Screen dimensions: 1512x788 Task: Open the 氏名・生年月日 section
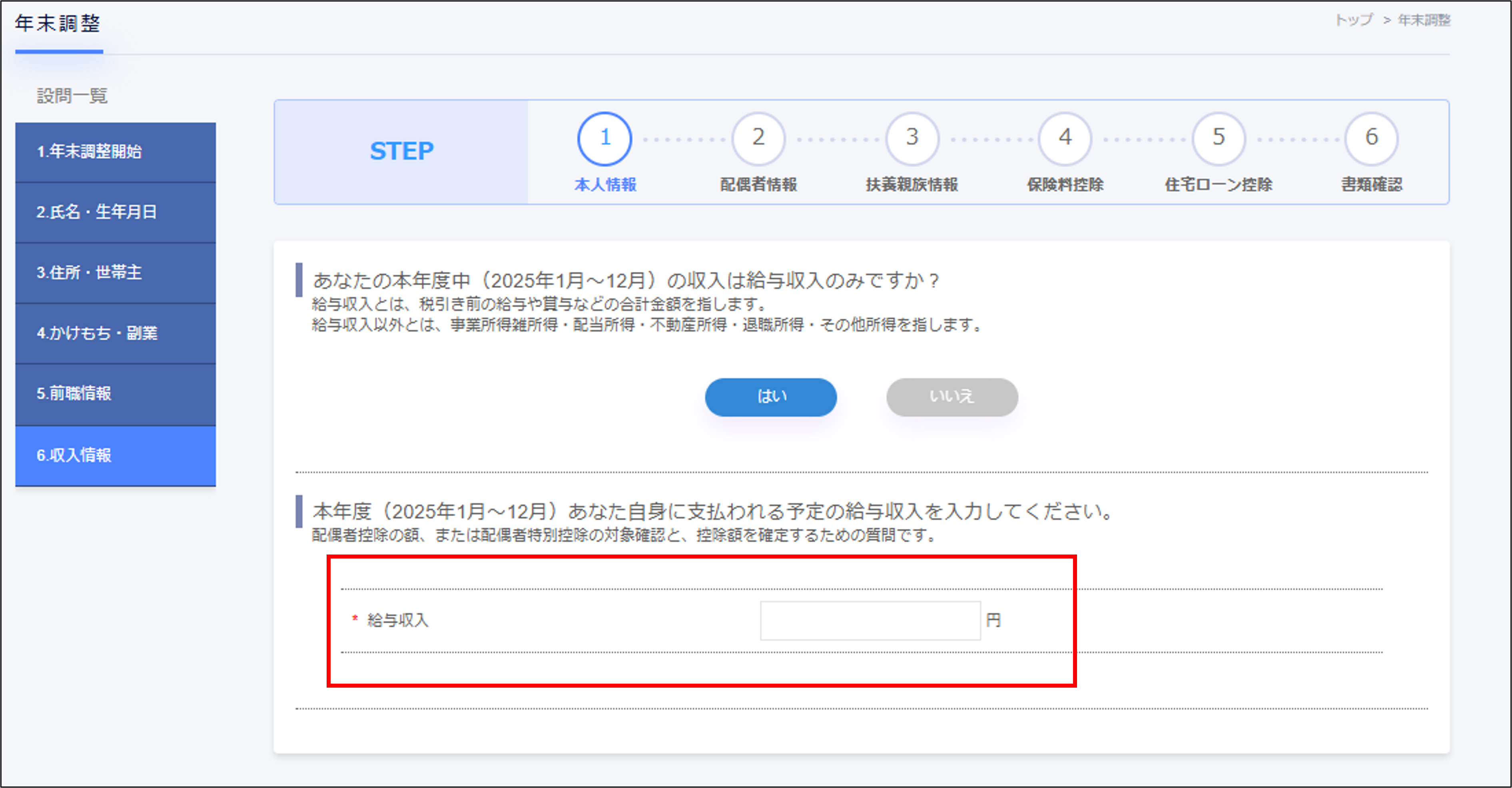click(x=116, y=213)
